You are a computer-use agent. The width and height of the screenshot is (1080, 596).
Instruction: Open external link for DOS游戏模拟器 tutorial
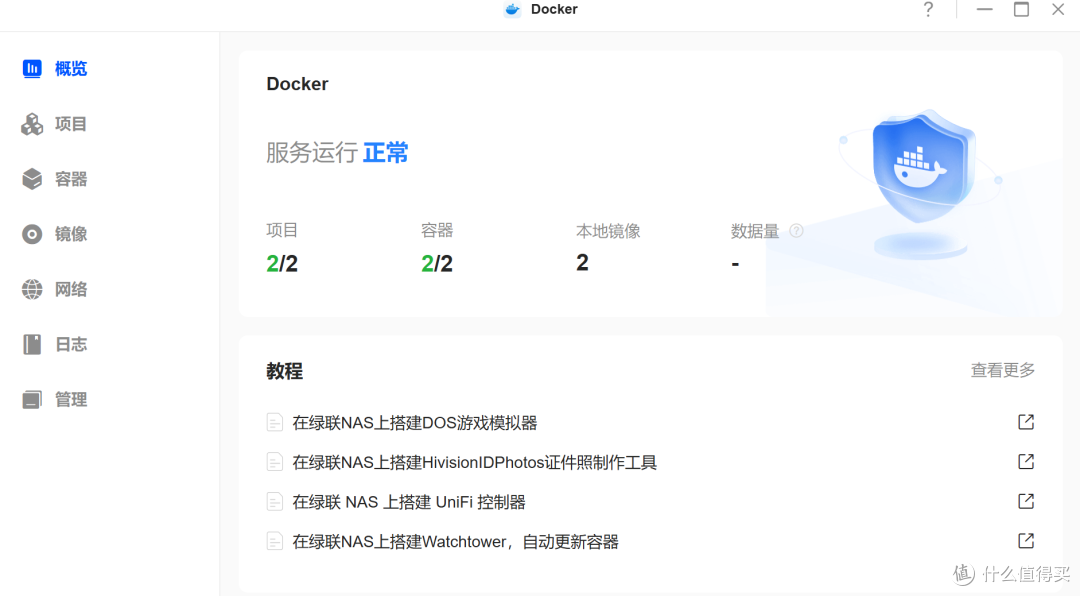(x=1026, y=422)
